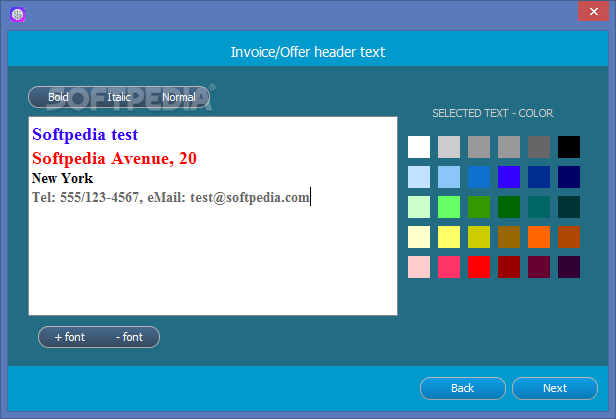Screen dimensions: 616x419
Task: Click the app icon in title bar
Action: point(17,15)
